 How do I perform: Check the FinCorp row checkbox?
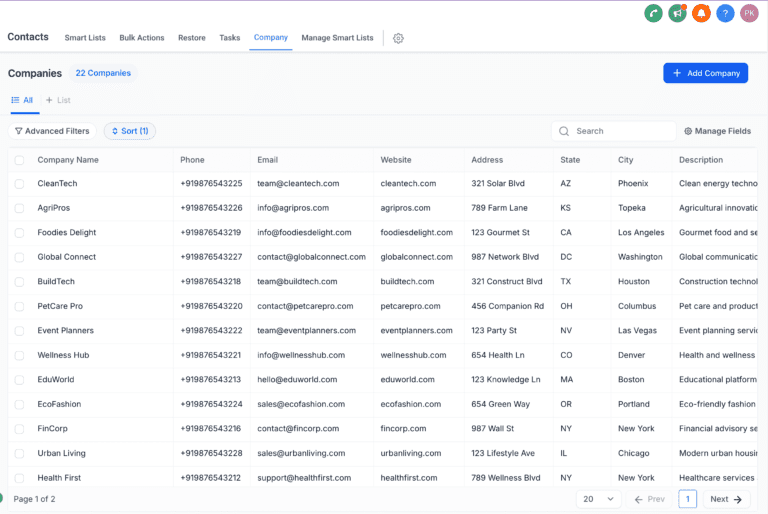19,429
